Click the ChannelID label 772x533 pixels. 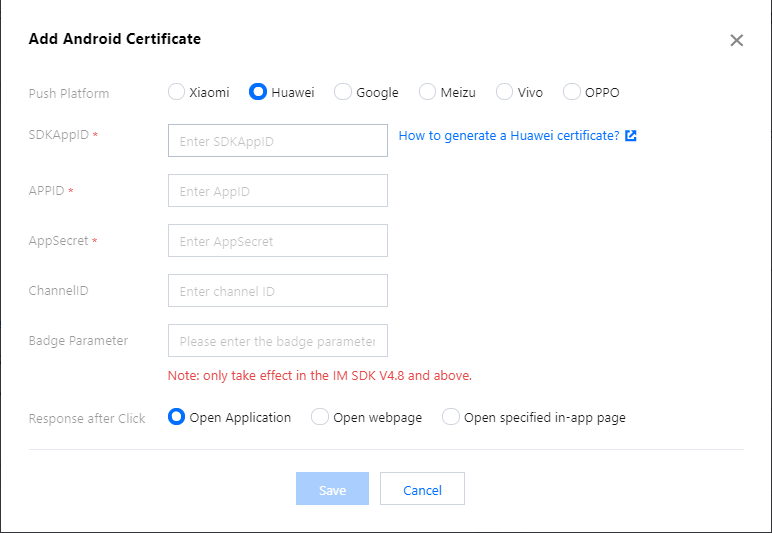(x=59, y=290)
